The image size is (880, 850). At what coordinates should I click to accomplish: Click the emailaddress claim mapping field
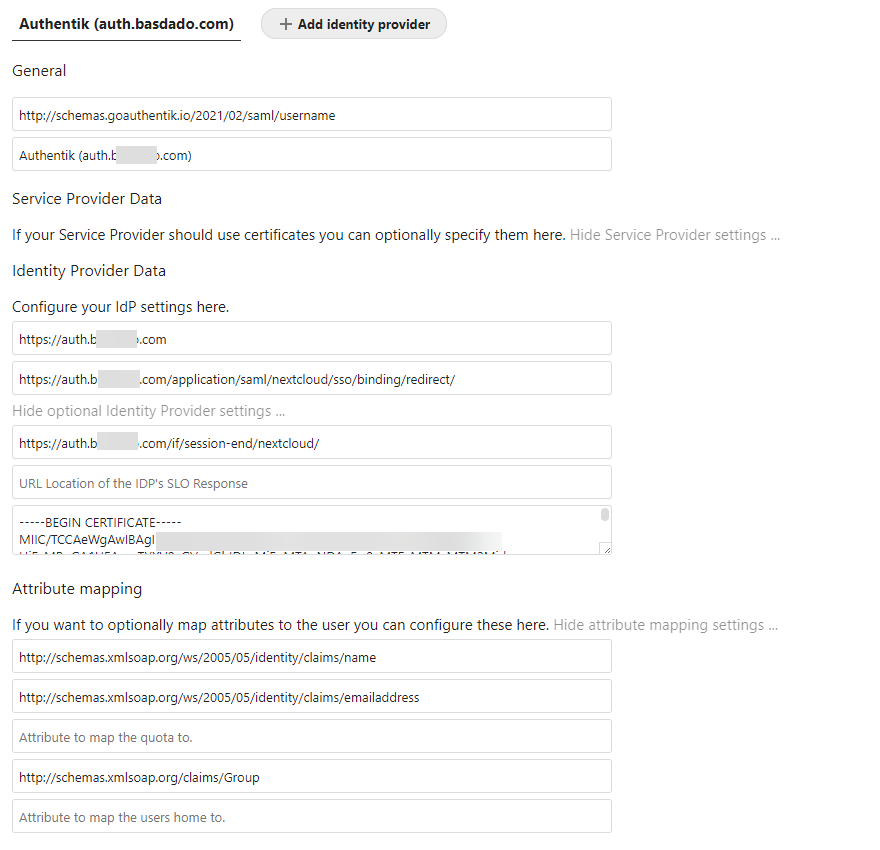click(x=310, y=697)
